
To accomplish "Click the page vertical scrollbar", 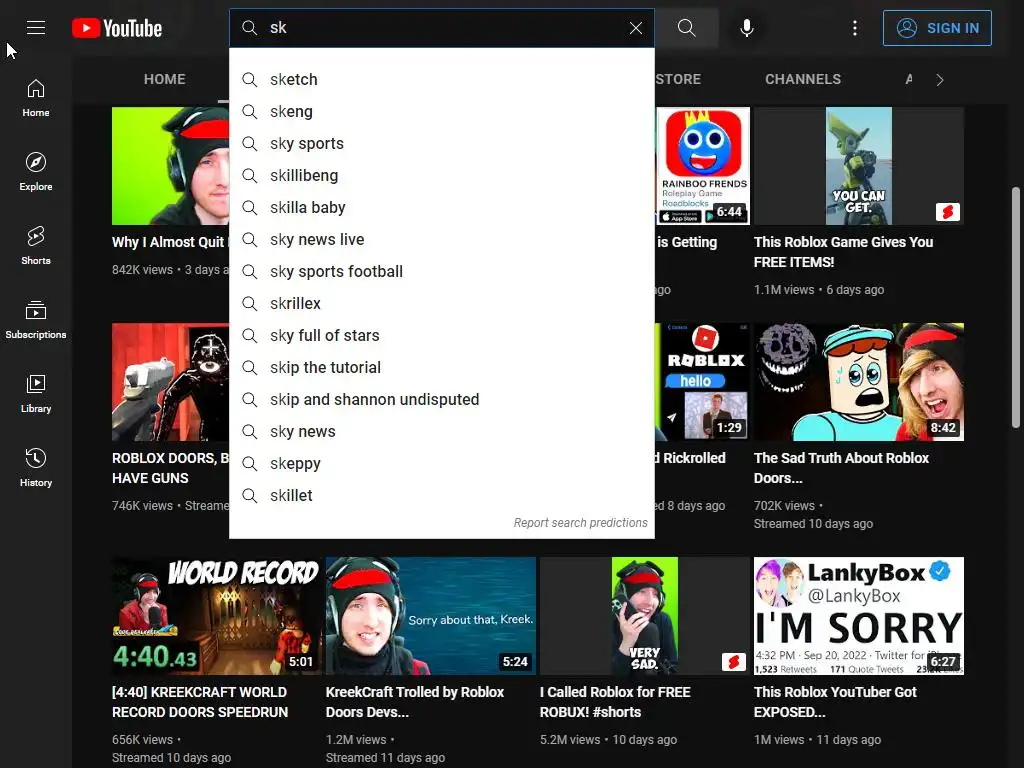I will click(1016, 307).
